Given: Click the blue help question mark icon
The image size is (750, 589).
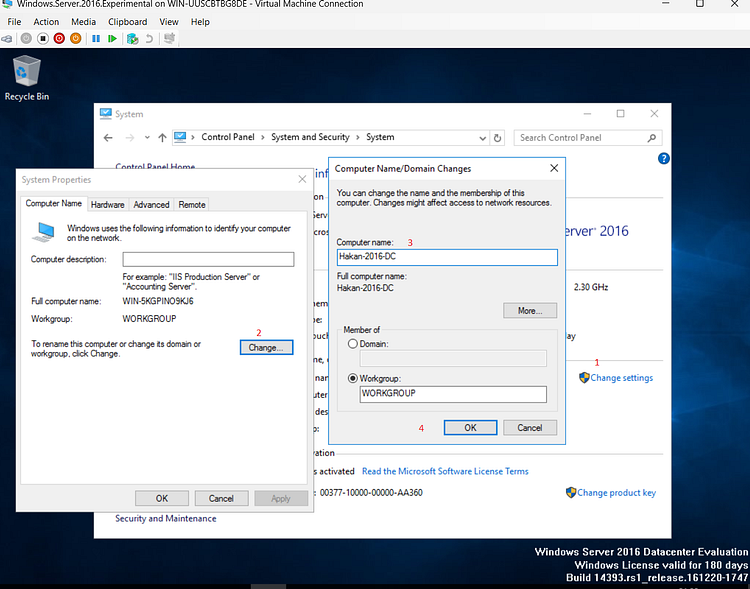Looking at the screenshot, I should (x=663, y=158).
